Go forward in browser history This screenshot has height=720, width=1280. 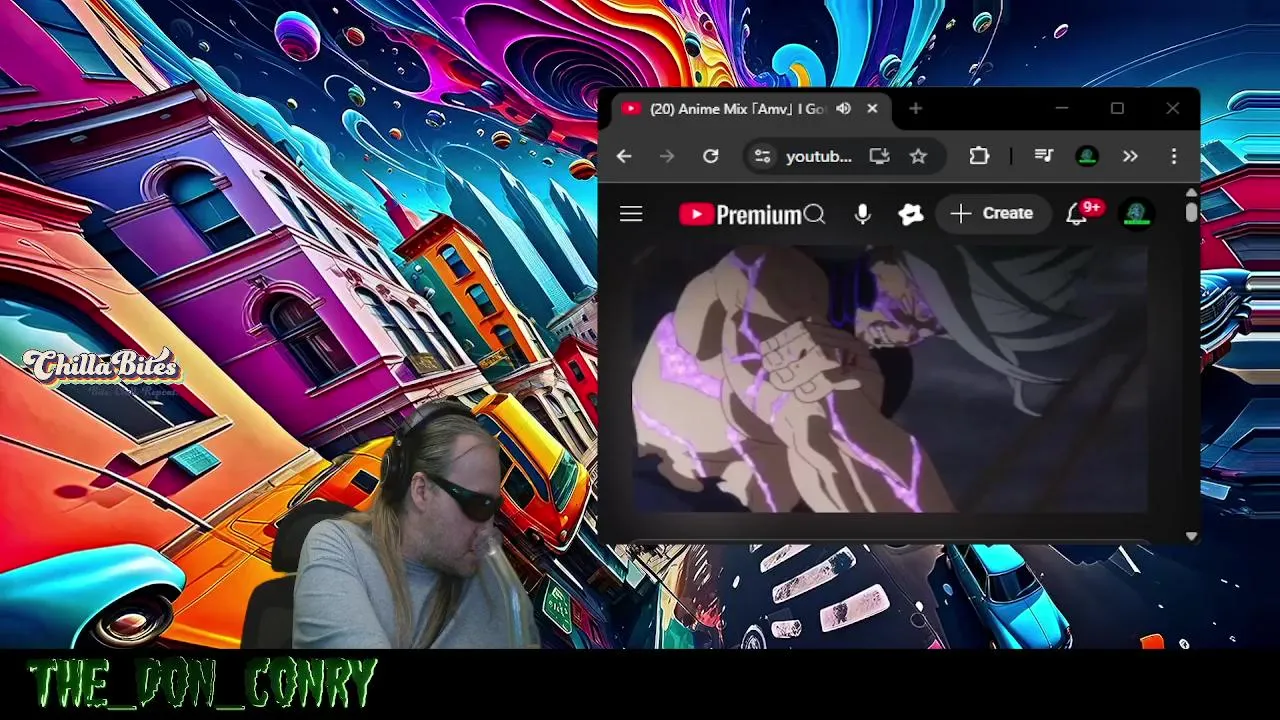point(667,156)
